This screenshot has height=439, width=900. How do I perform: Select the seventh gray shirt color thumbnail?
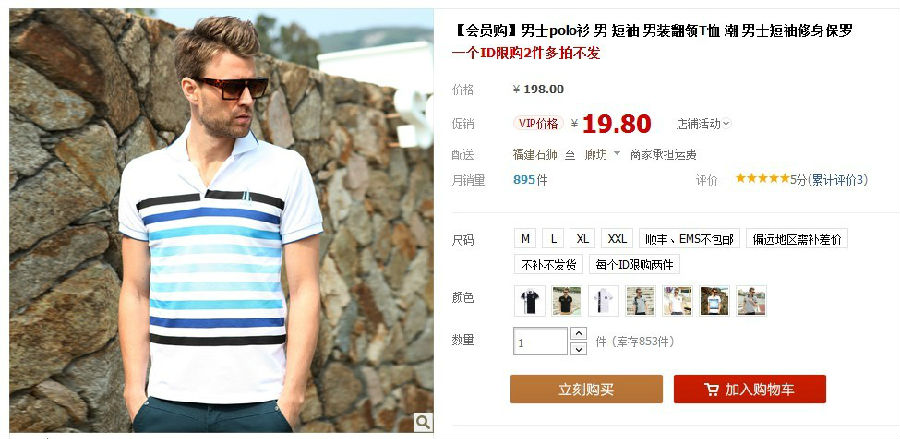[751, 301]
